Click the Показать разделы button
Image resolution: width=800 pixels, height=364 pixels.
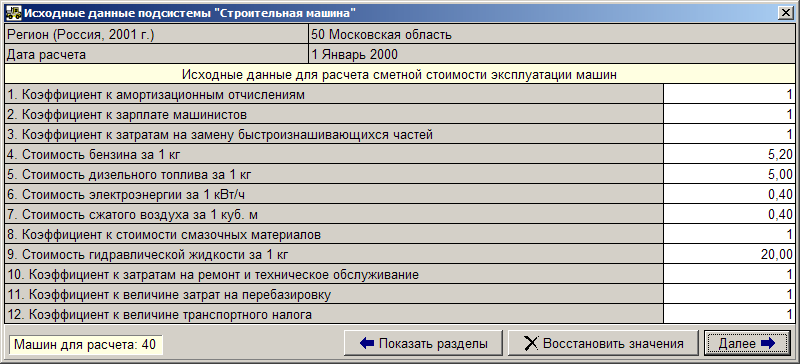[423, 343]
